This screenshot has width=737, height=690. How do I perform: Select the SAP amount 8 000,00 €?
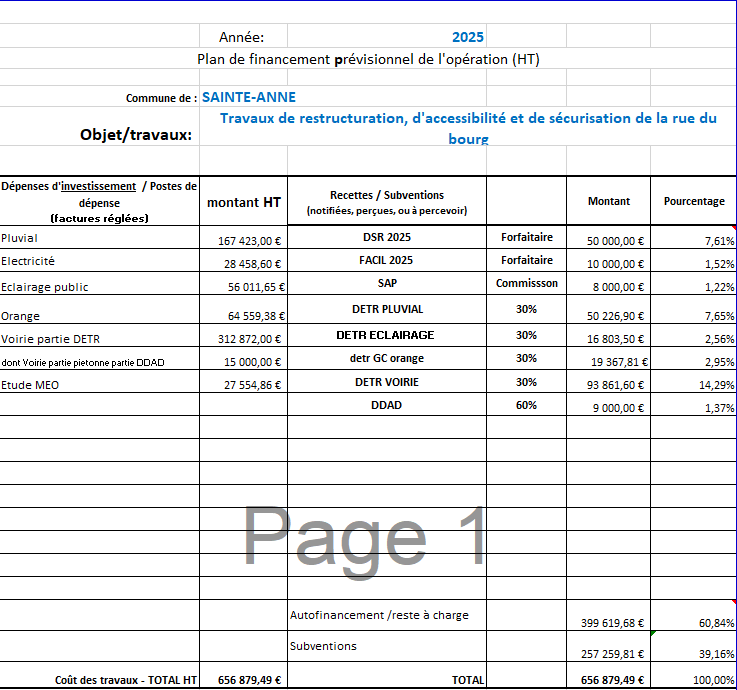click(618, 287)
